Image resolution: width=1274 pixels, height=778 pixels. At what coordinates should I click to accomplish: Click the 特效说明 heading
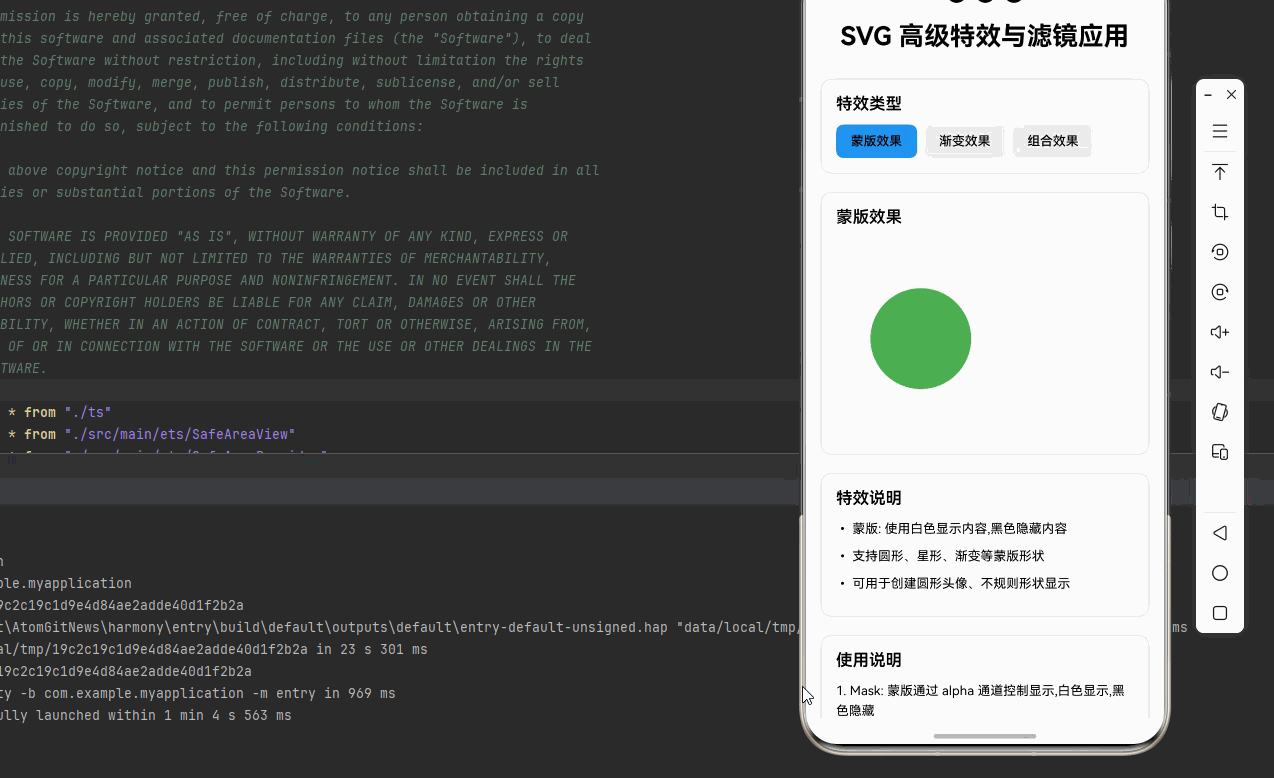[869, 497]
